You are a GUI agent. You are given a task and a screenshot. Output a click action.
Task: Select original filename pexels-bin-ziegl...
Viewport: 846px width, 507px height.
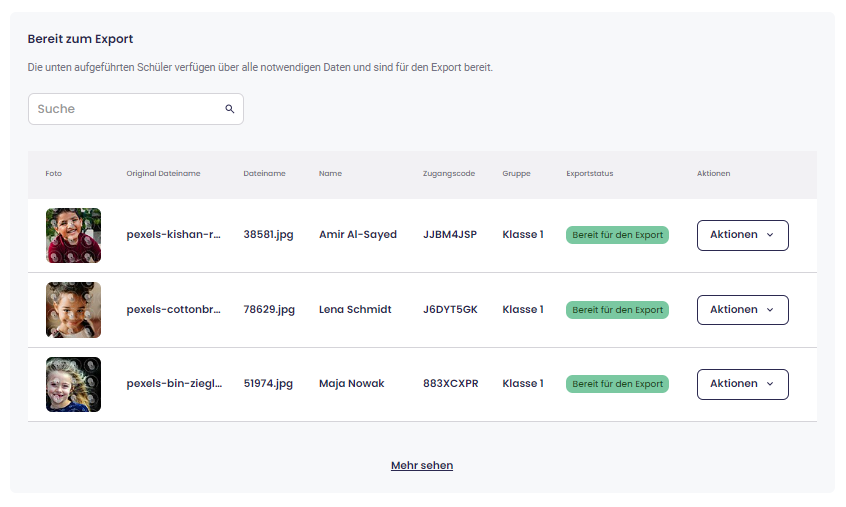point(174,383)
